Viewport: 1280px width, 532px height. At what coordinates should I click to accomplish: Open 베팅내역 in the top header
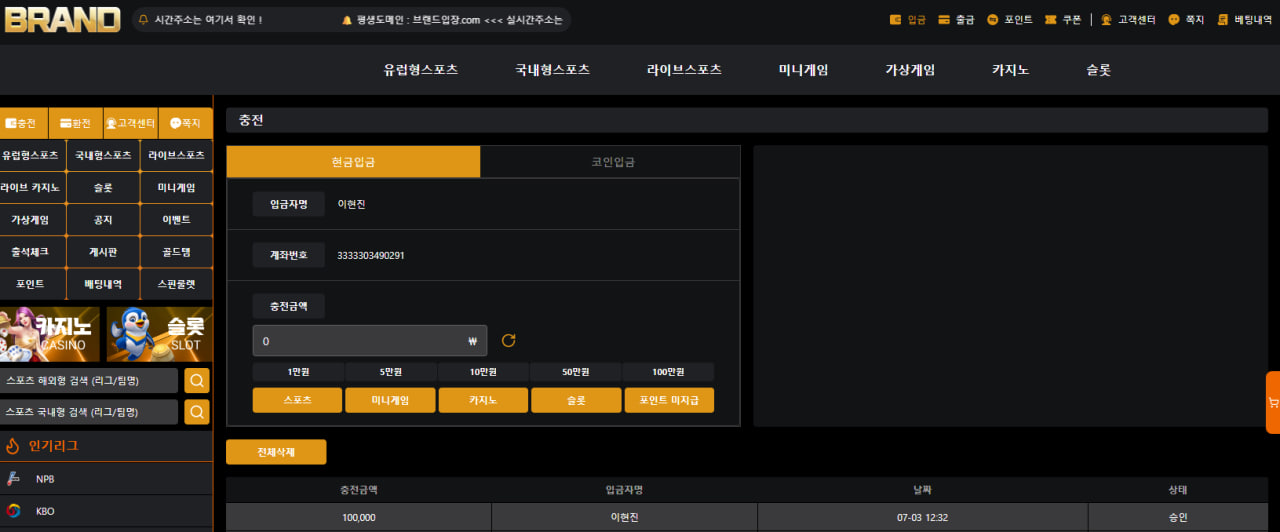[1245, 20]
